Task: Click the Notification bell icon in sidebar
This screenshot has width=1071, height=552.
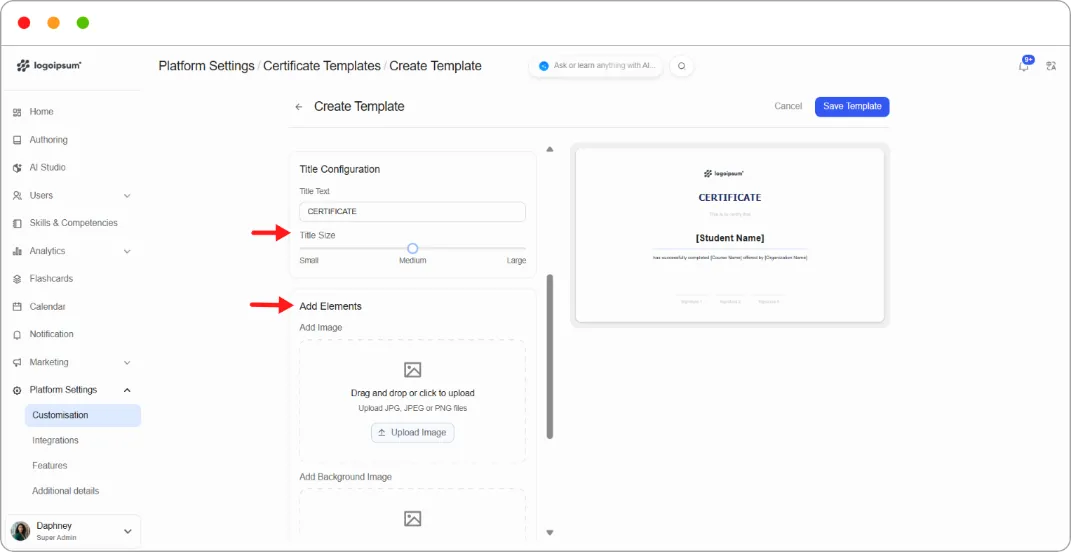Action: click(x=17, y=335)
